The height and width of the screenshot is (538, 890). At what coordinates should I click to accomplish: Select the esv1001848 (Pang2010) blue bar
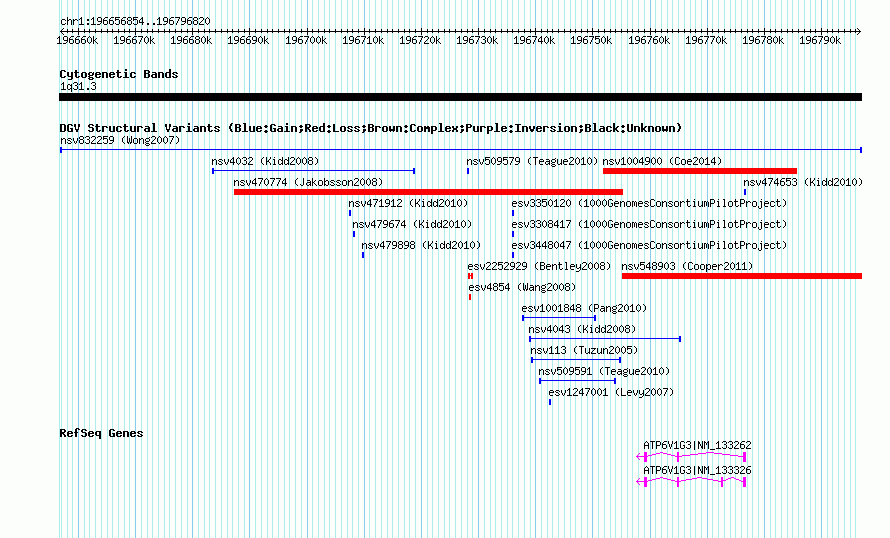pyautogui.click(x=559, y=318)
